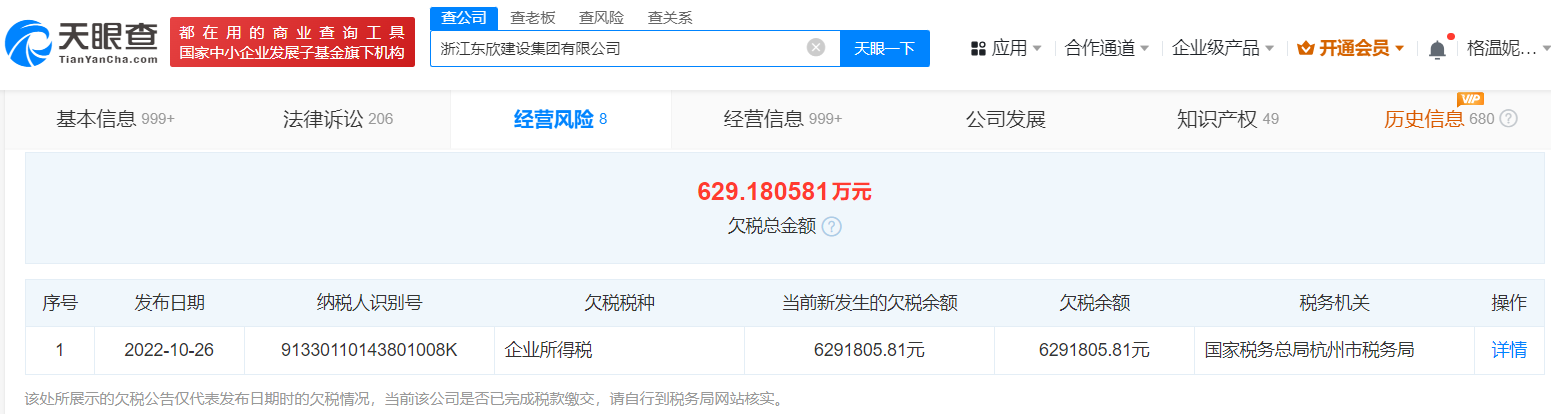1551x414 pixels.
Task: Open the 开通会员 membership dropdown
Action: click(x=1350, y=48)
